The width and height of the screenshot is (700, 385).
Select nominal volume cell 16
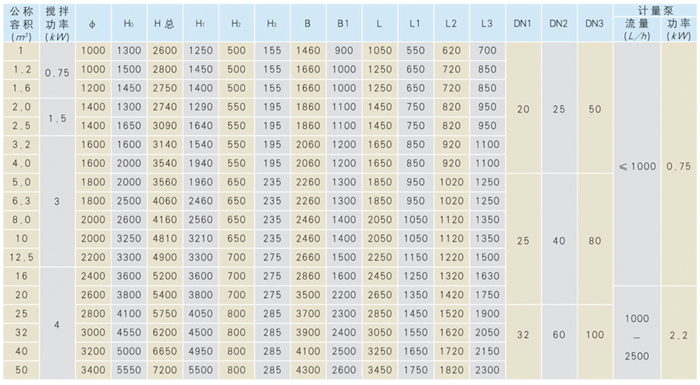[21, 276]
